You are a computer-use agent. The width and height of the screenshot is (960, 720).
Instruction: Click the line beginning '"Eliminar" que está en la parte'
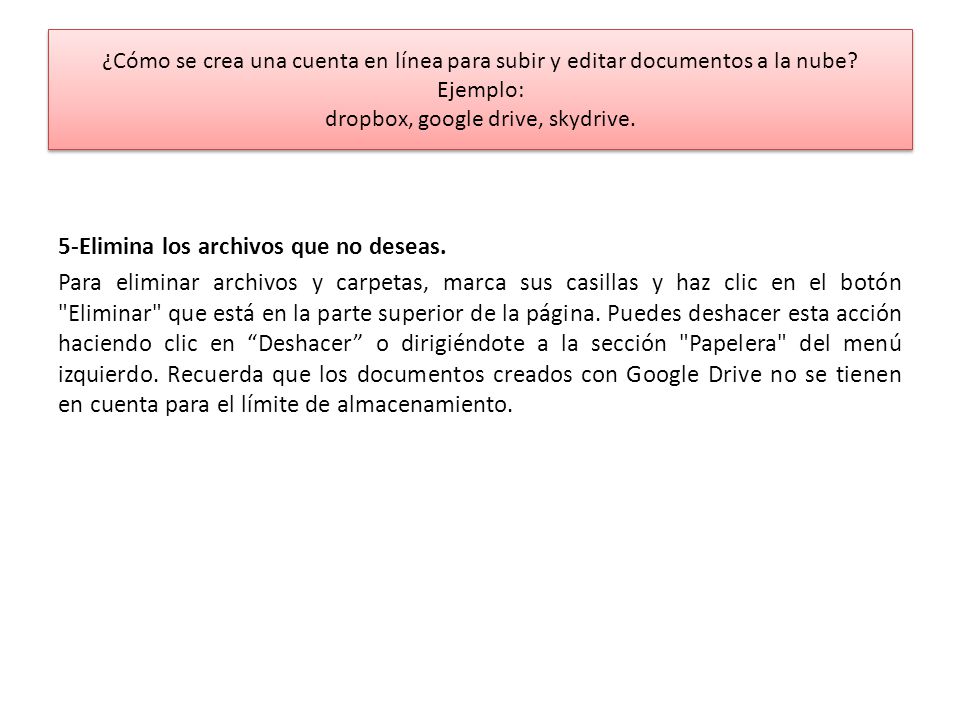click(x=480, y=313)
